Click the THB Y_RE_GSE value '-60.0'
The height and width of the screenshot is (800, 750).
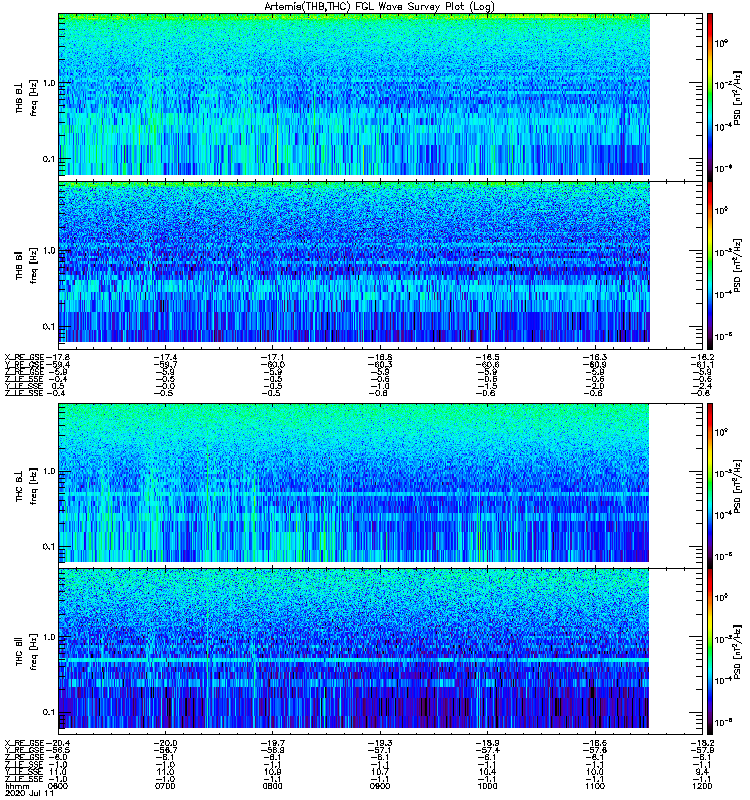pyautogui.click(x=272, y=365)
